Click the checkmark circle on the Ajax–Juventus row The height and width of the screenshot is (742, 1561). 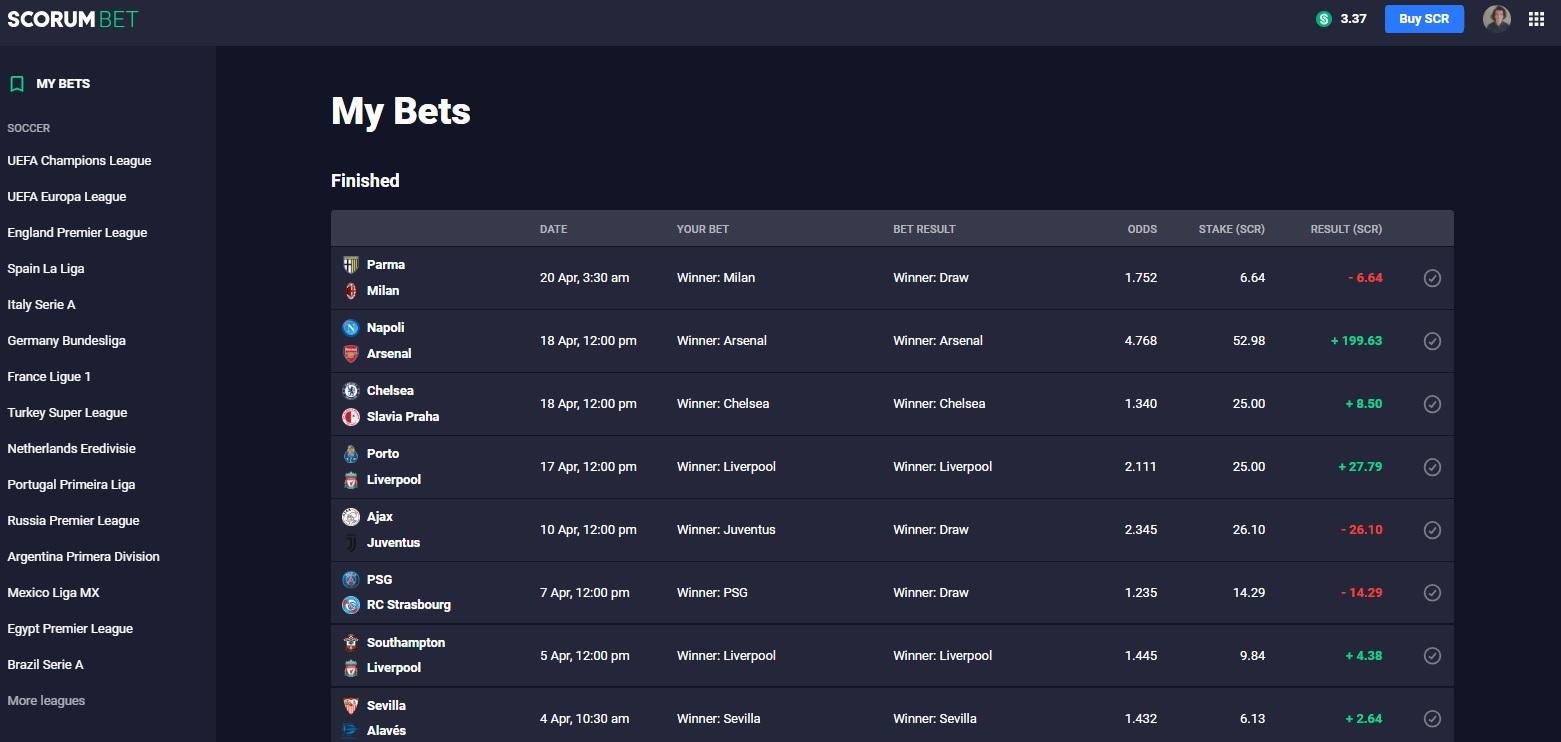[1432, 530]
